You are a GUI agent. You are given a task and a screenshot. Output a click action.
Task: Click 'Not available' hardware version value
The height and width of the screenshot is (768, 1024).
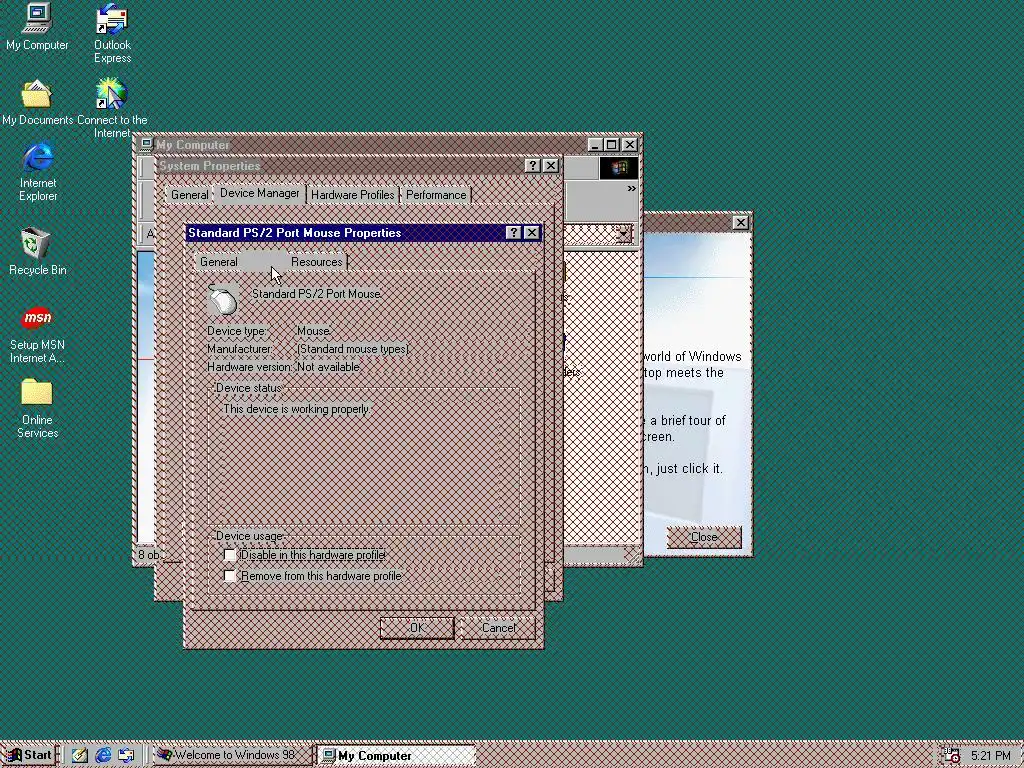(328, 367)
